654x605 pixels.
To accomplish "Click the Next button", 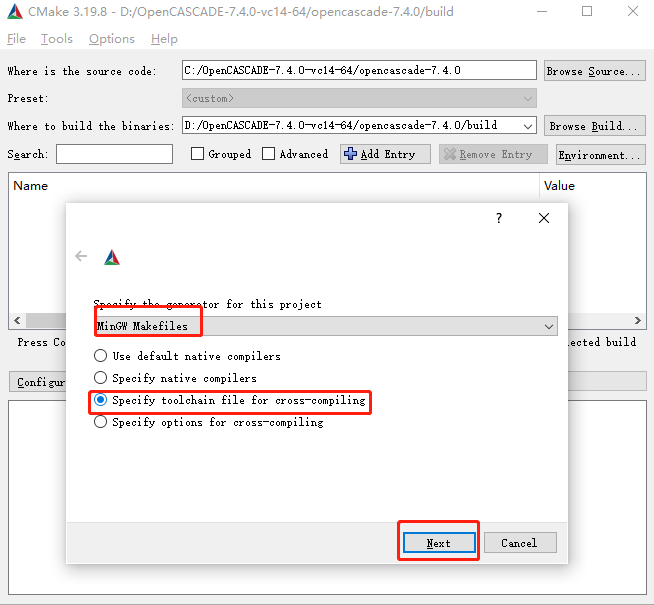I will [439, 543].
